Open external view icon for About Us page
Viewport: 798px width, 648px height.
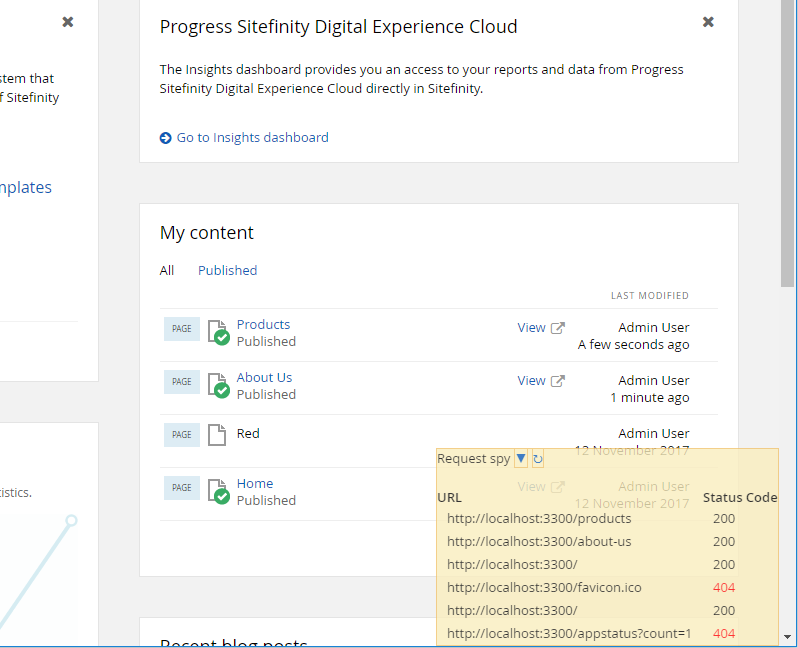(558, 381)
